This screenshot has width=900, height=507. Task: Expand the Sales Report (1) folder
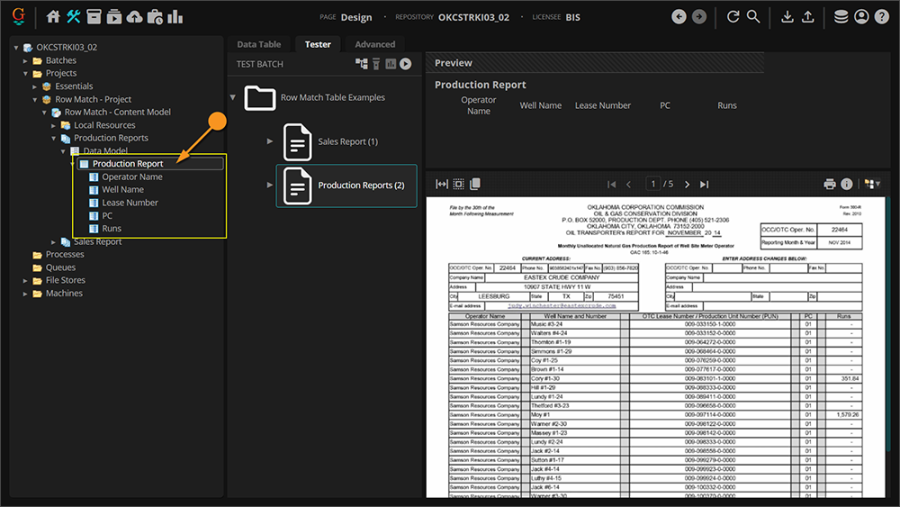270,142
